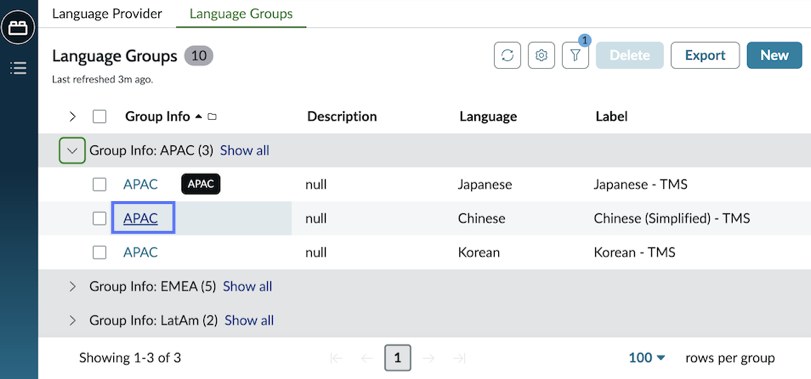Open APAC link in Japanese row
Screen dimensions: 811x379
click(140, 185)
